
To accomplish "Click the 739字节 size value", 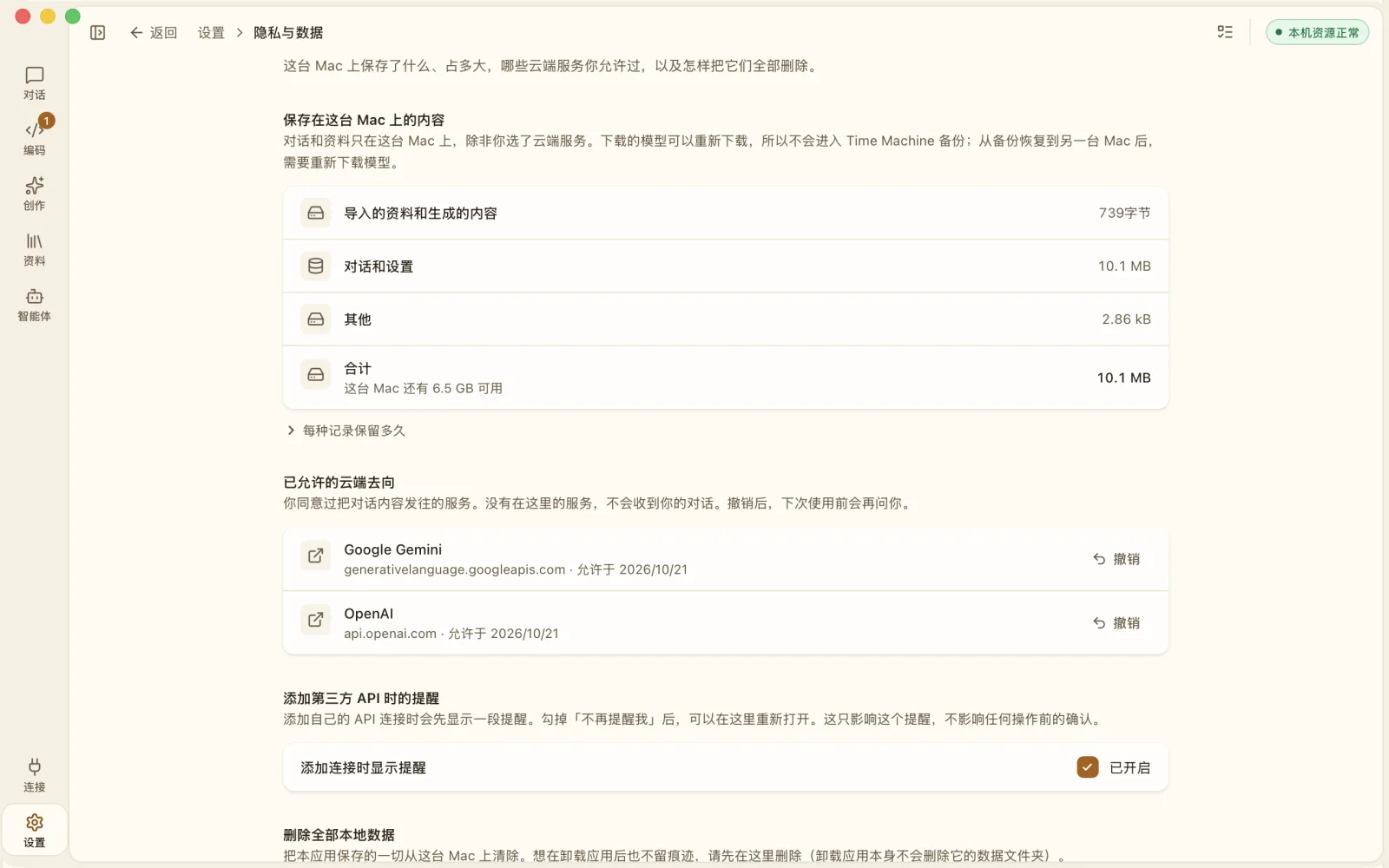I will [x=1124, y=213].
